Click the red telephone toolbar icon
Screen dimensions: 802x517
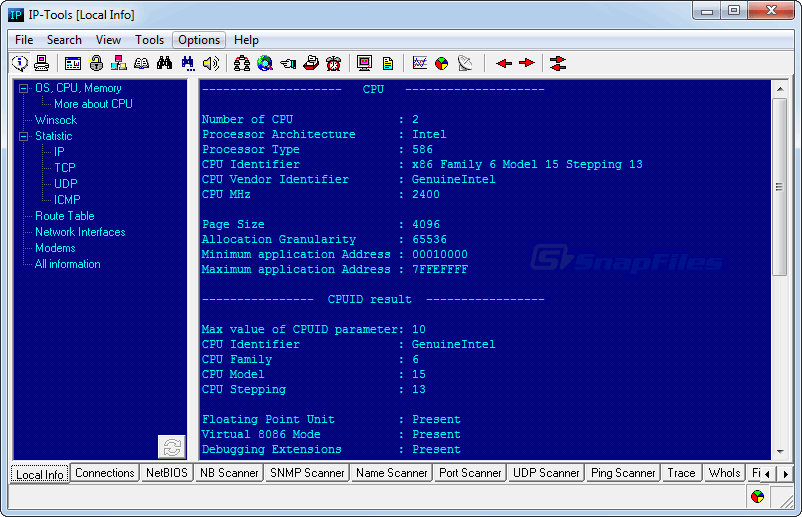pyautogui.click(x=311, y=63)
